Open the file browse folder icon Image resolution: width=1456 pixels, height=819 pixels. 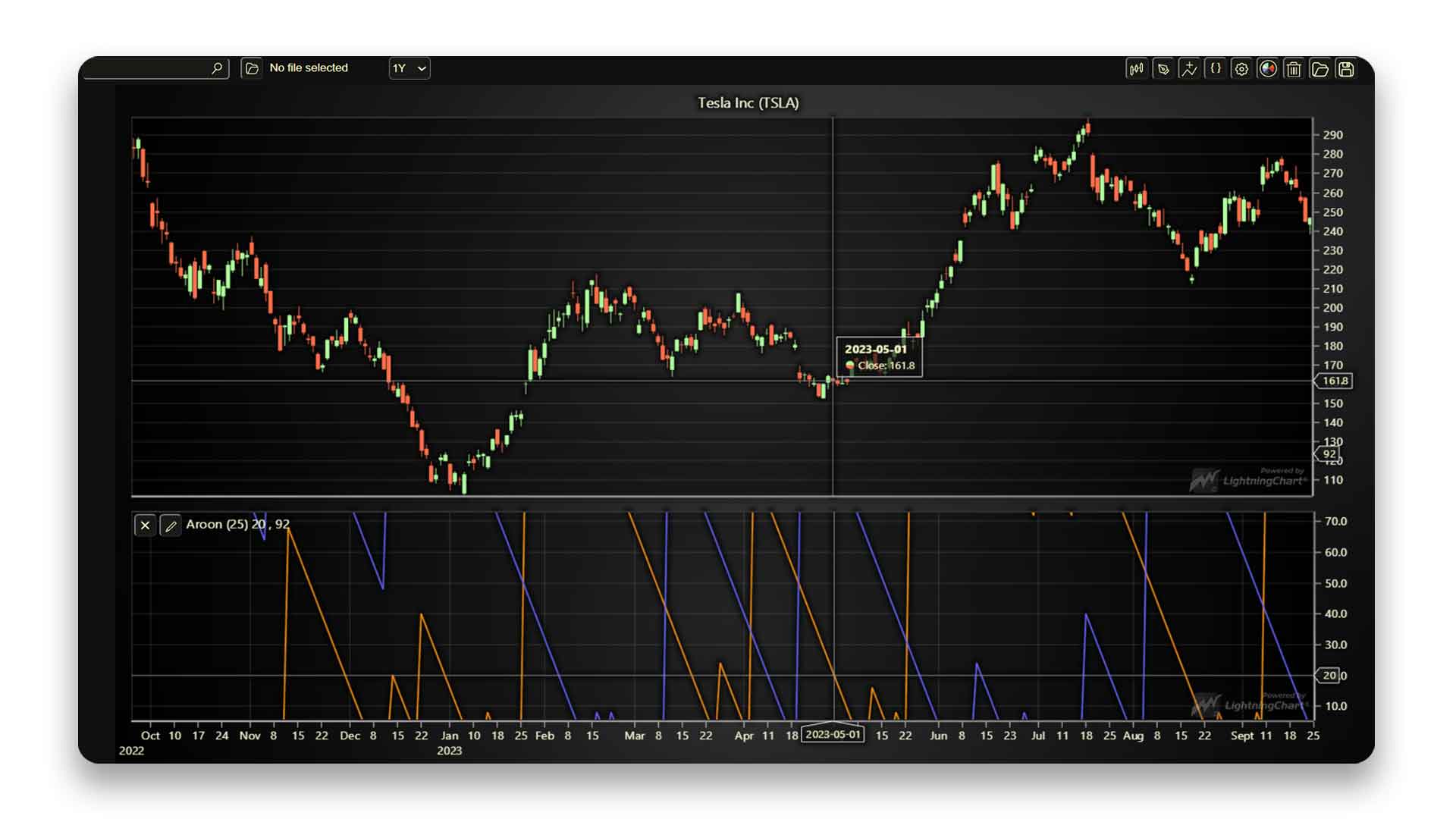(252, 68)
